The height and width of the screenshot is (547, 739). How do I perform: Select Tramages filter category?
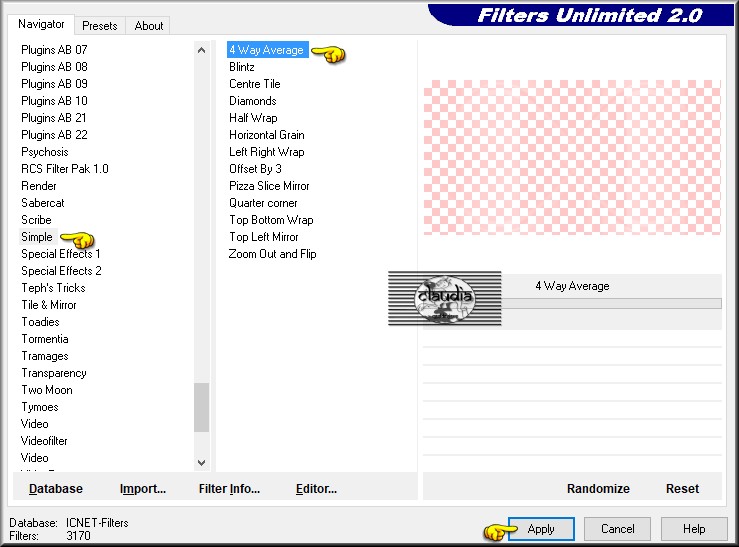(x=45, y=356)
